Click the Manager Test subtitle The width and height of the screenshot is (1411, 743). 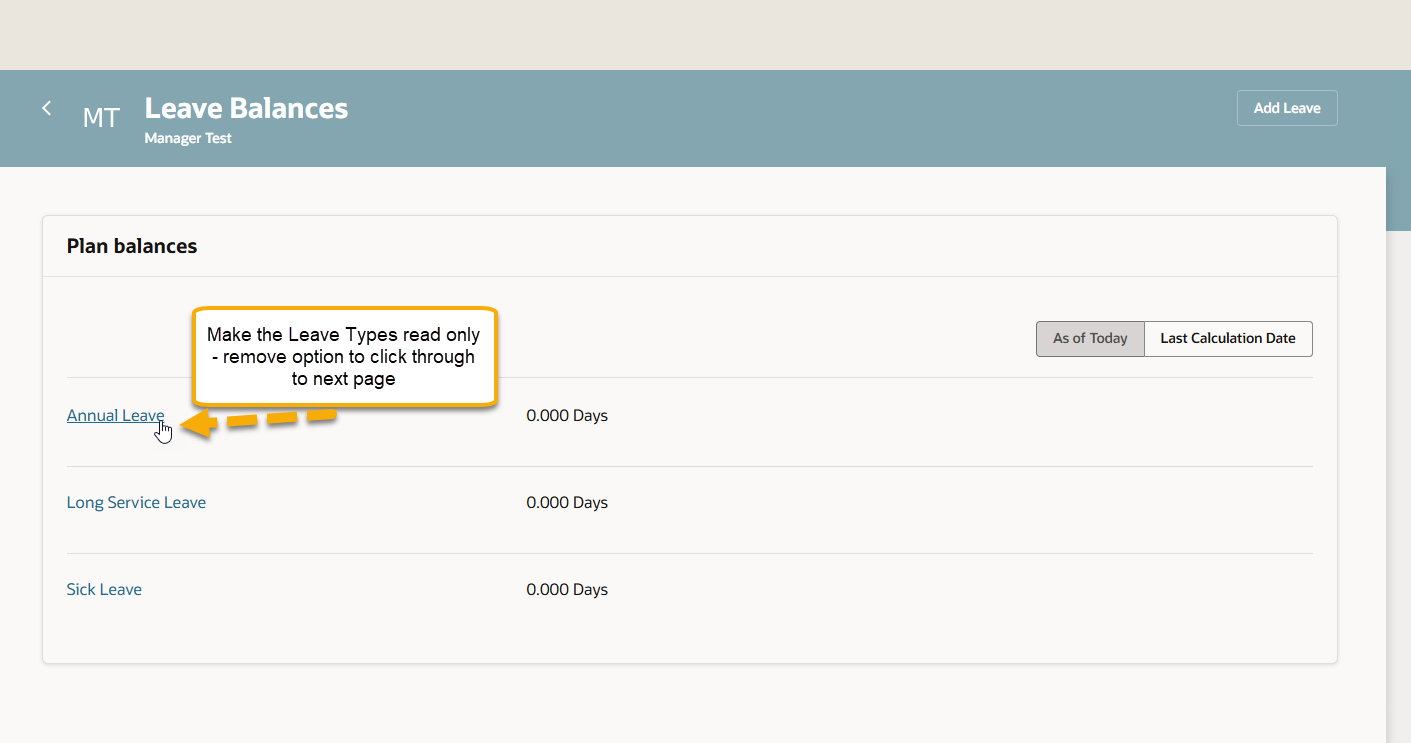point(188,139)
